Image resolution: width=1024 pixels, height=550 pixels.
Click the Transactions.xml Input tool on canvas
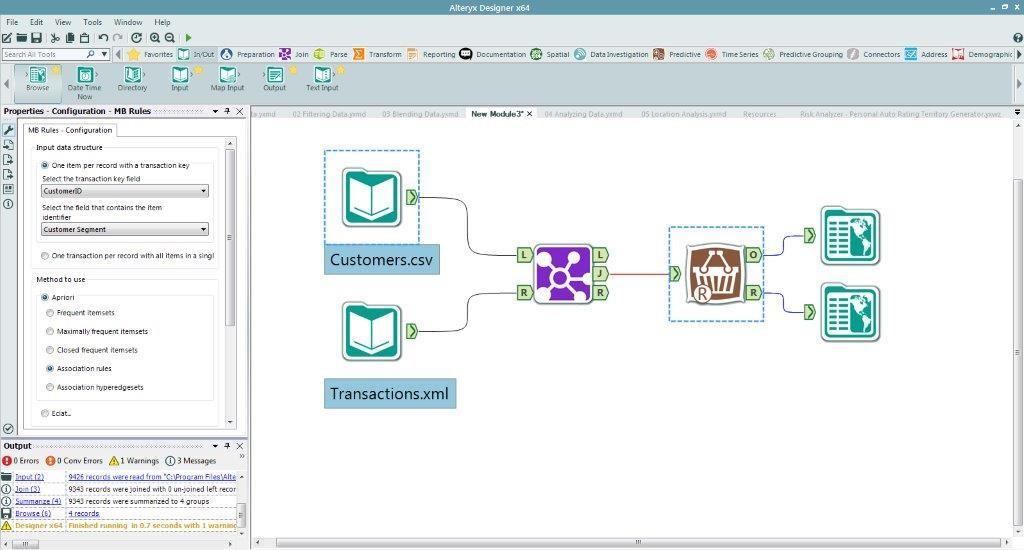(372, 331)
